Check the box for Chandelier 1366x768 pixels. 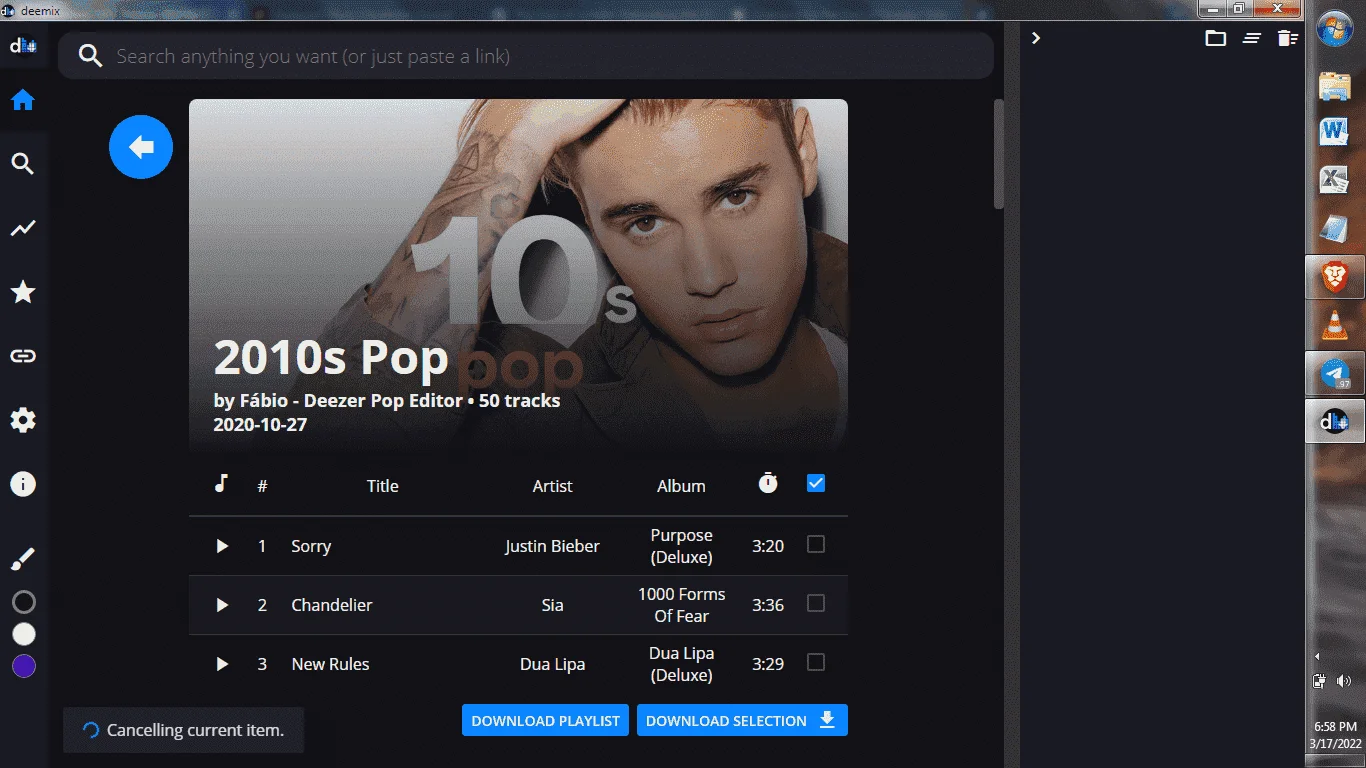click(816, 603)
